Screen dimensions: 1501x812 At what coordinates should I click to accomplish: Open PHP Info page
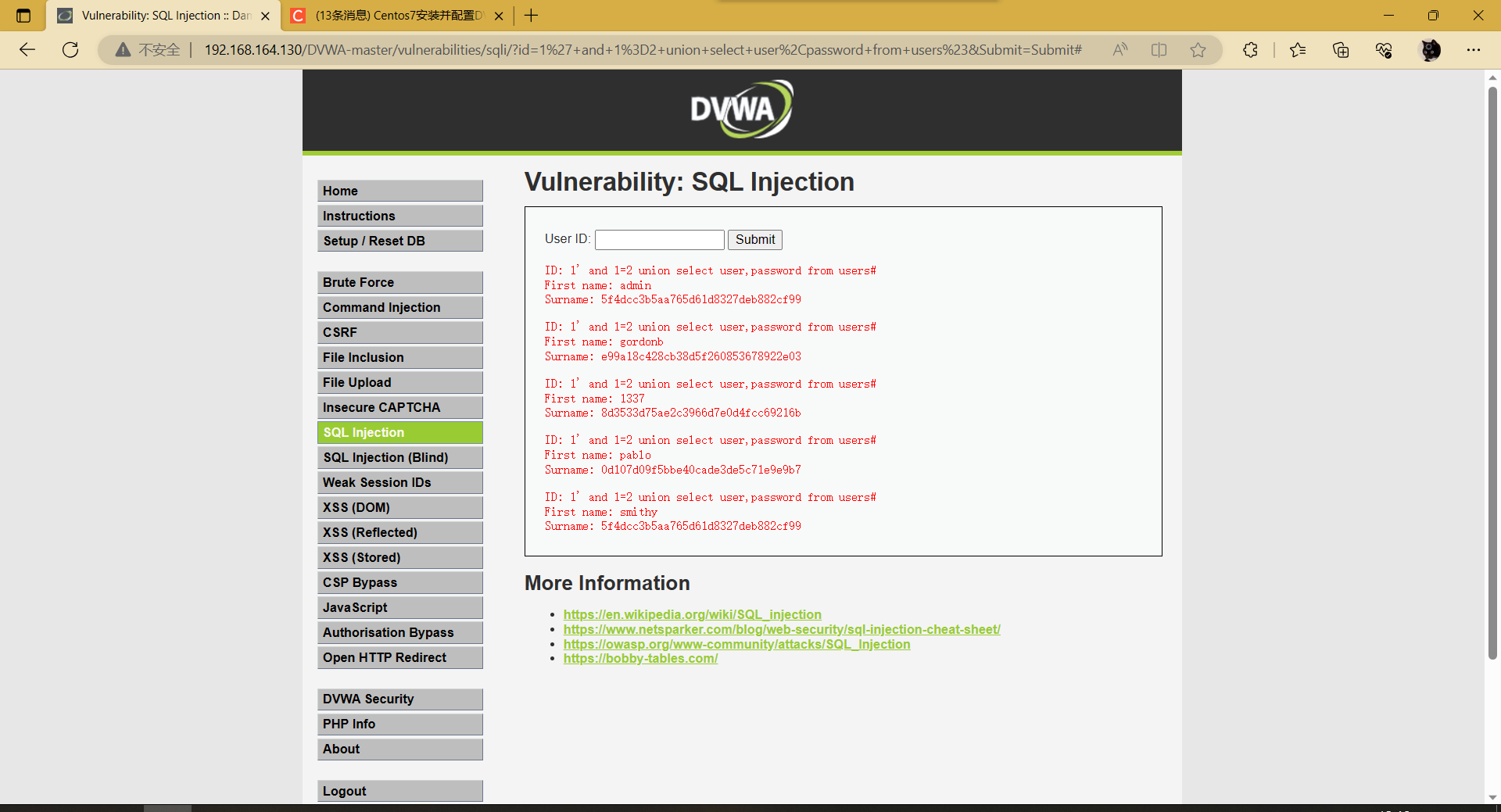(400, 724)
